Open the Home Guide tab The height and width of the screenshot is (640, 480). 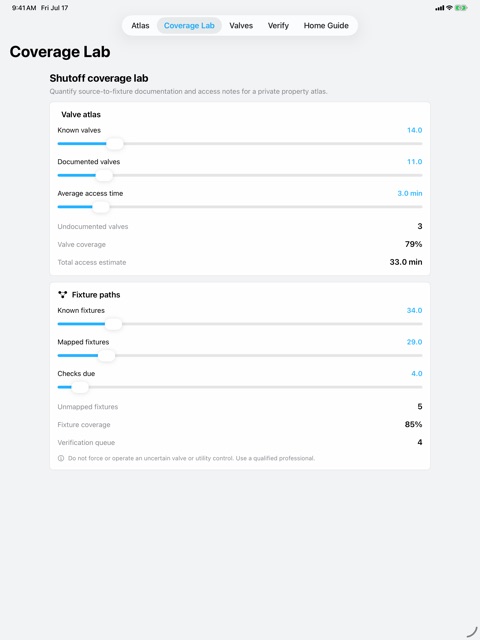(x=326, y=25)
